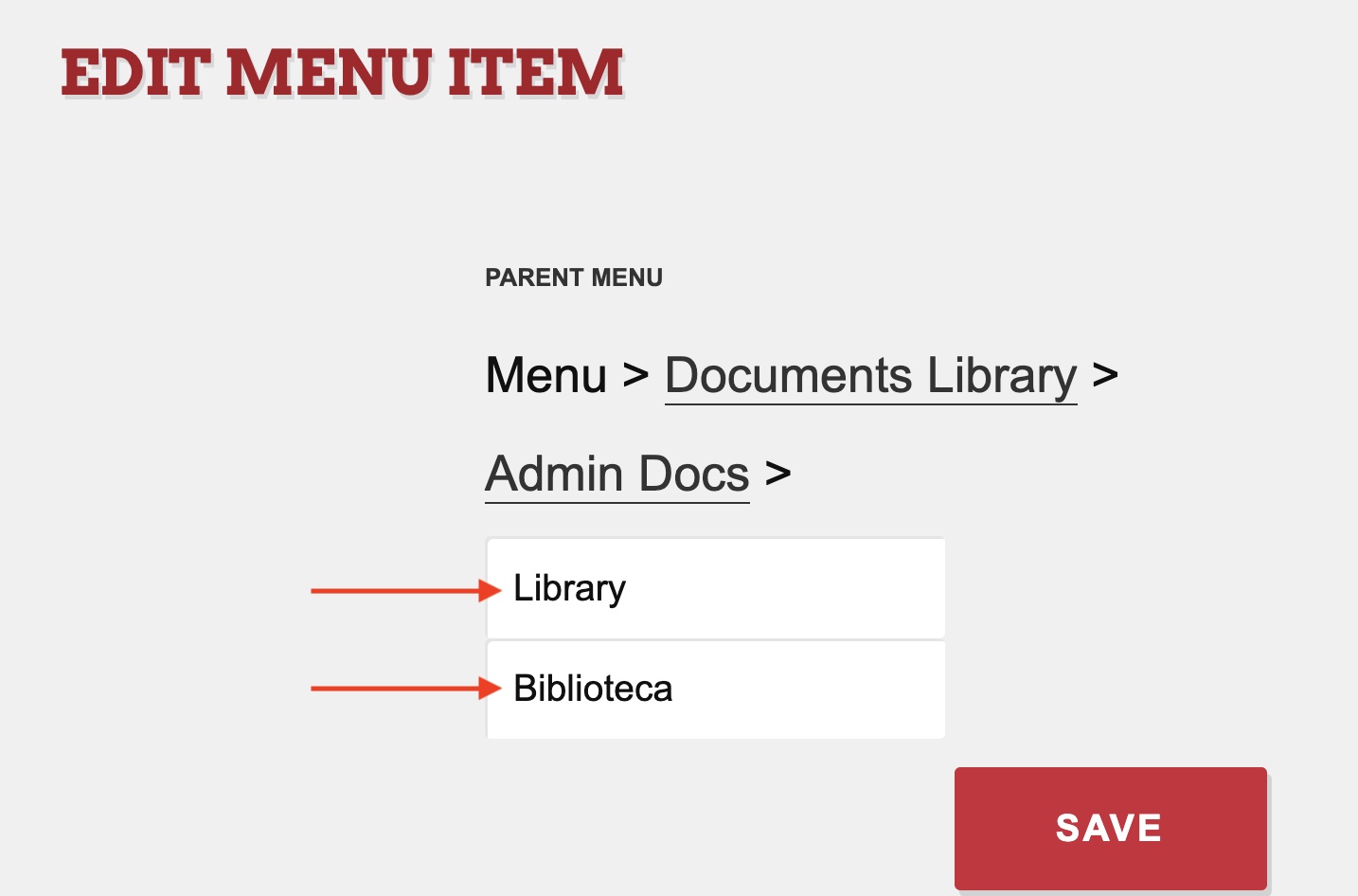
Task: Click empty area right of Library text
Action: (786, 588)
